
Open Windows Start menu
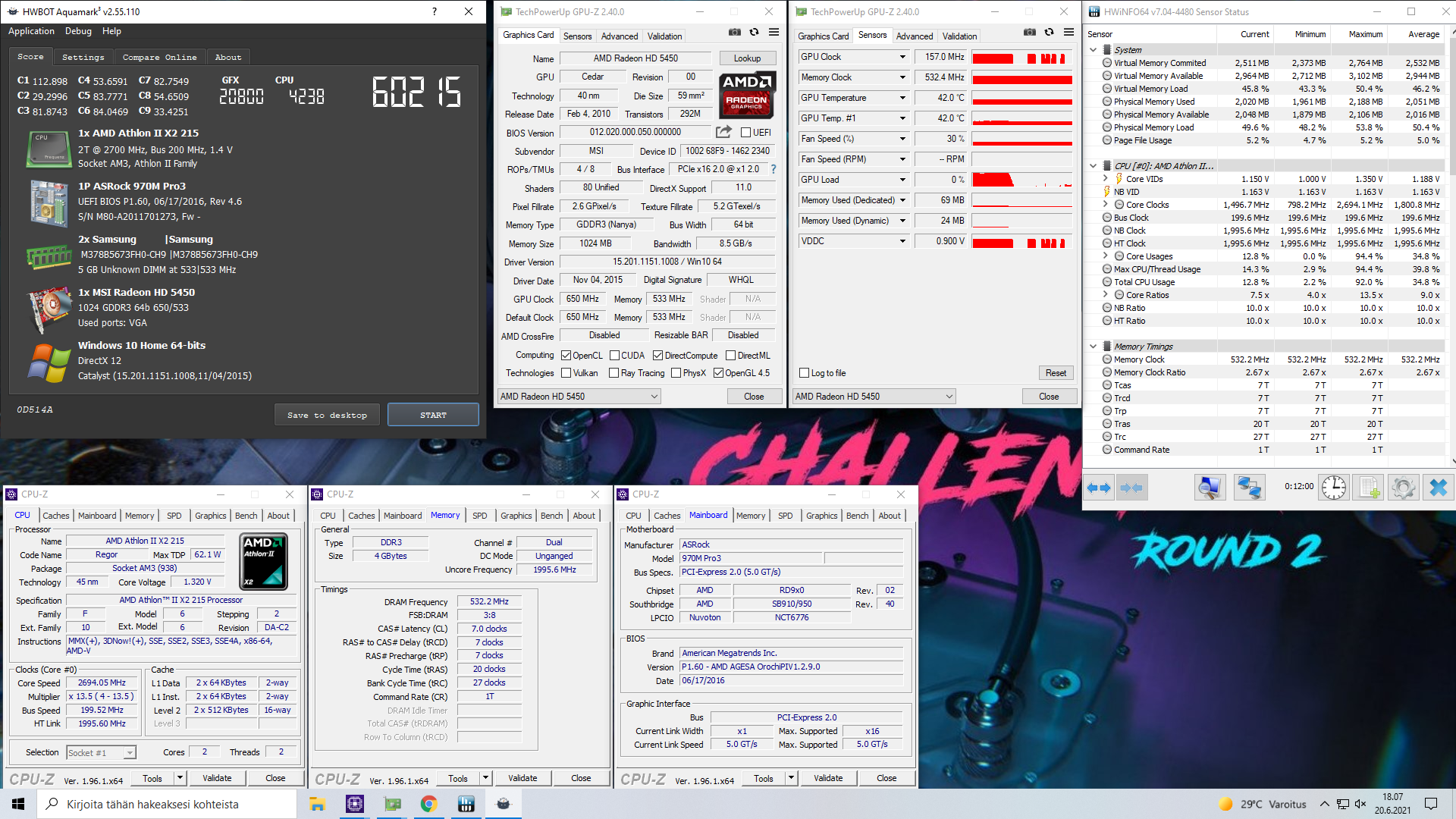pyautogui.click(x=18, y=804)
